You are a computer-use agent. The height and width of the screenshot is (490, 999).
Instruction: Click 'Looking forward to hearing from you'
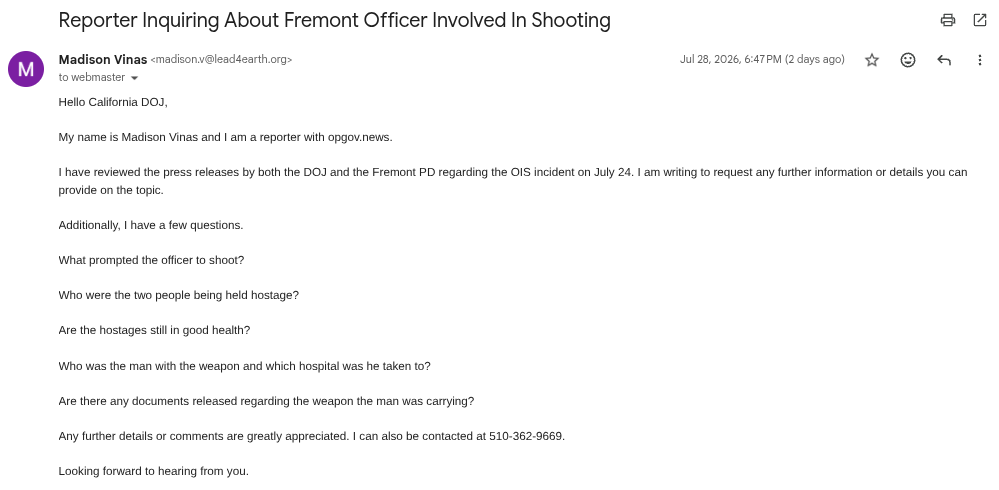tap(154, 471)
